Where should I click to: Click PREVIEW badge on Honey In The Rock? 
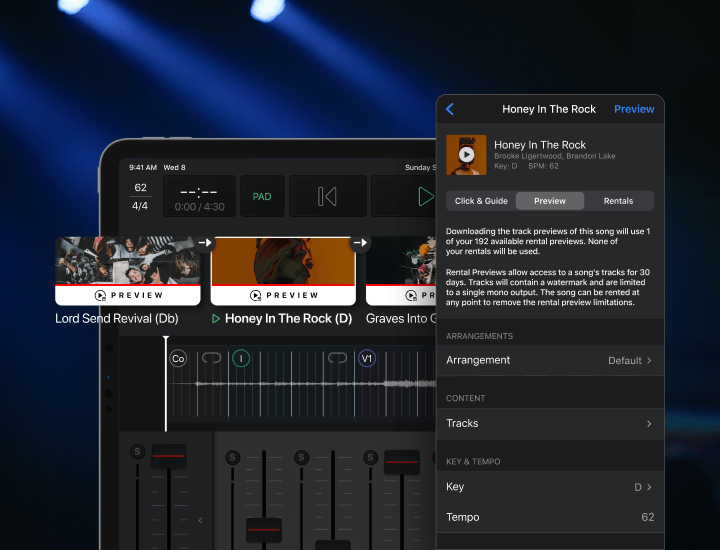(x=284, y=295)
